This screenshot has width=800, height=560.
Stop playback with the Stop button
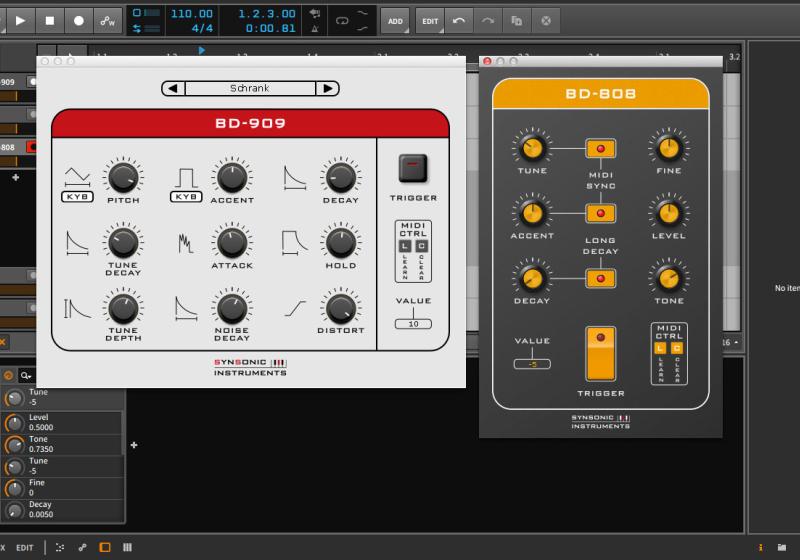pos(49,21)
